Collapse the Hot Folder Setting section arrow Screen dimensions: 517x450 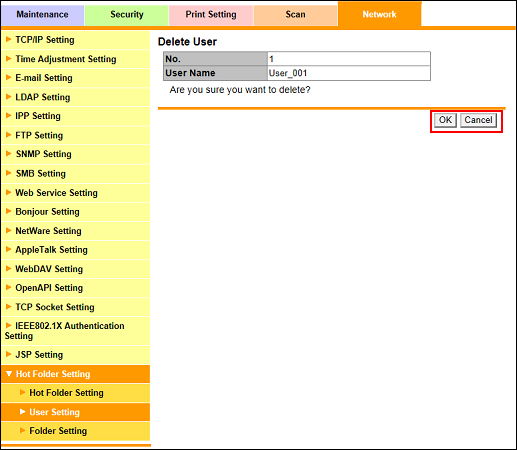pyautogui.click(x=9, y=374)
